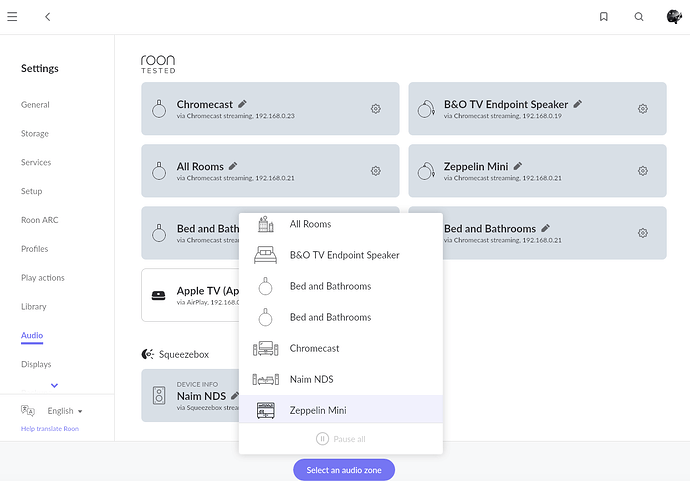Rename the Zeppelin Mini device

tap(518, 166)
